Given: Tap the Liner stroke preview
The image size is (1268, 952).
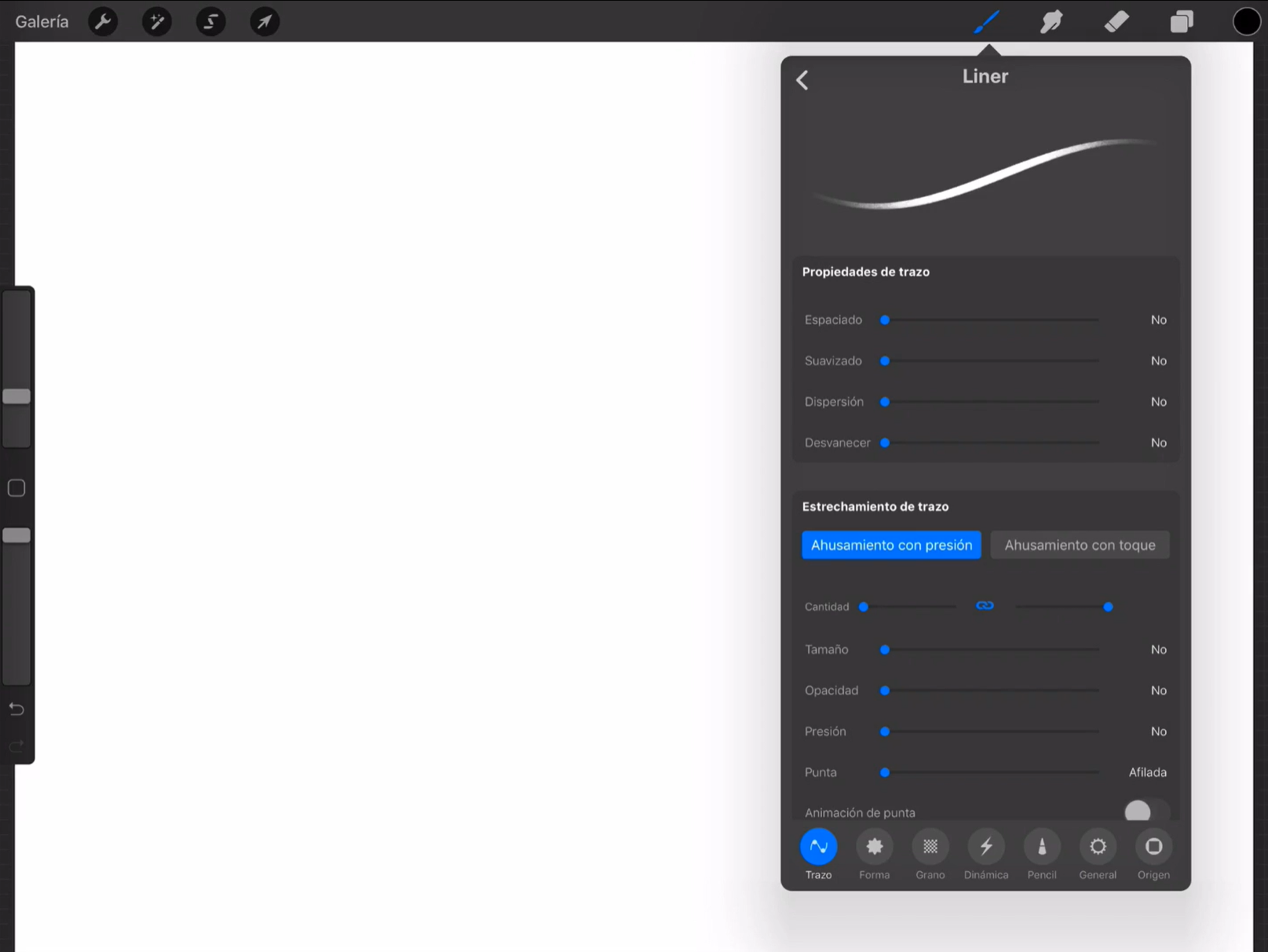Looking at the screenshot, I should click(985, 174).
